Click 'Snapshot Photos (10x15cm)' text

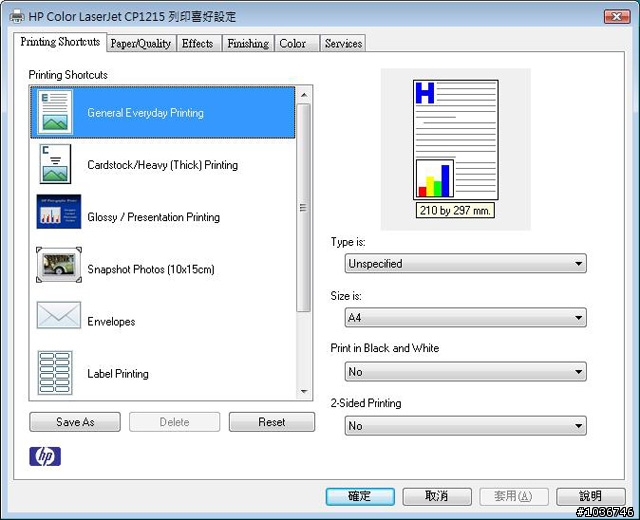click(x=151, y=269)
